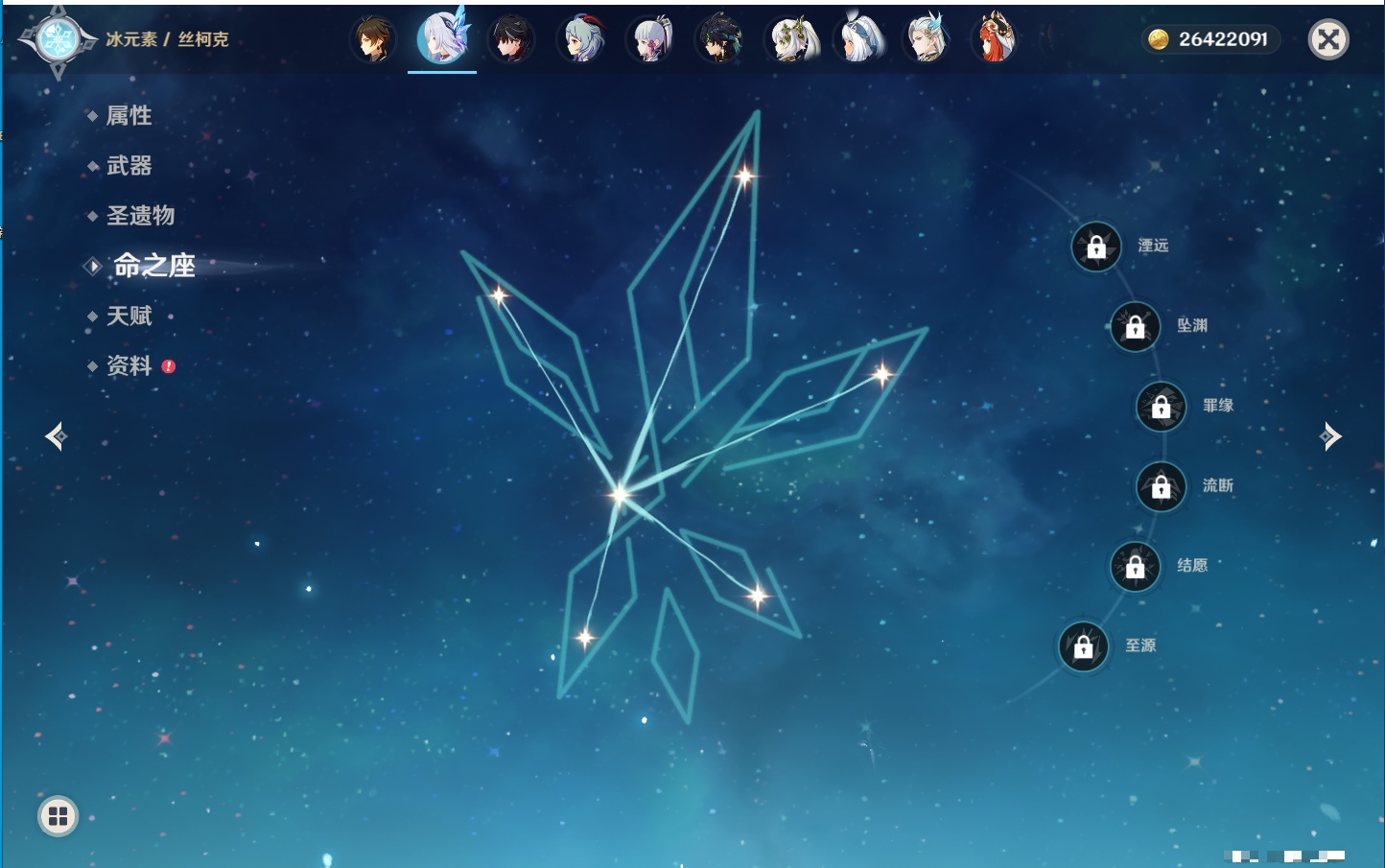Click the 至源 constellation name label
Screen dimensions: 1385x868
pyautogui.click(x=1140, y=645)
